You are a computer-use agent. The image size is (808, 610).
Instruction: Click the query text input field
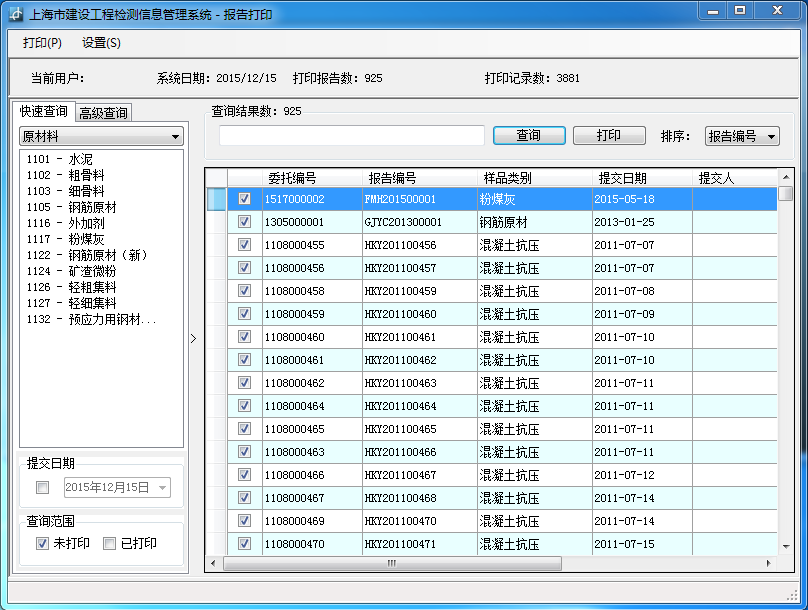351,136
